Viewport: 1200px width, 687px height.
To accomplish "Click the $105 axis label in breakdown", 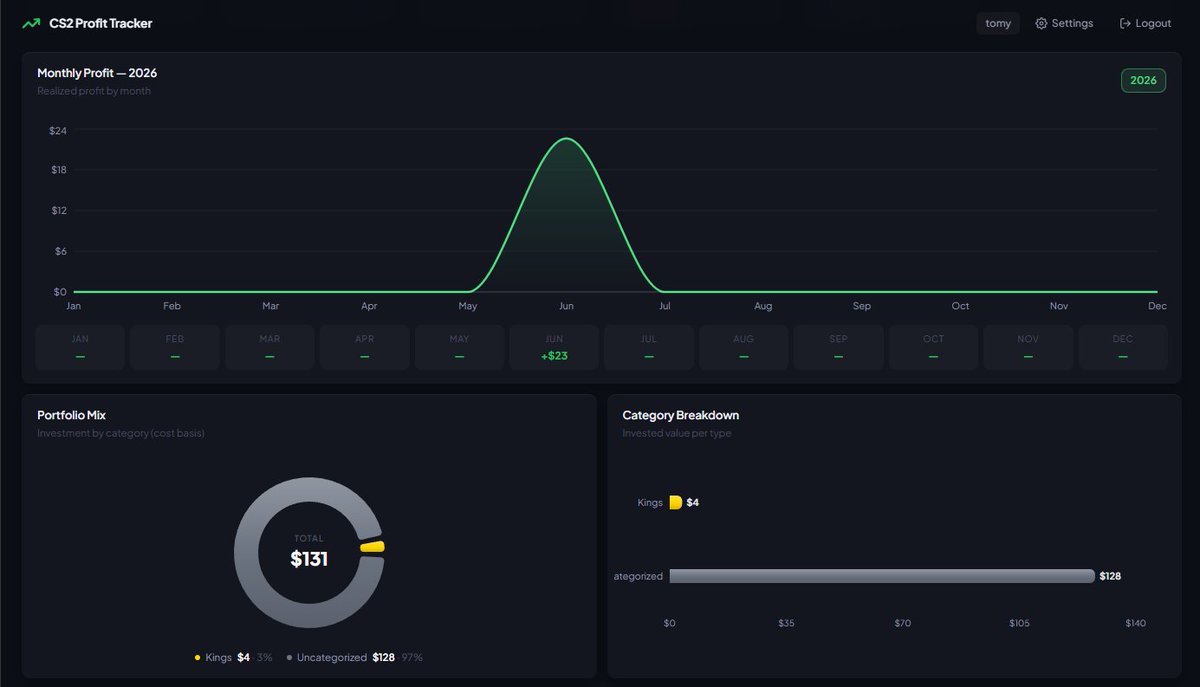I will click(x=1019, y=623).
